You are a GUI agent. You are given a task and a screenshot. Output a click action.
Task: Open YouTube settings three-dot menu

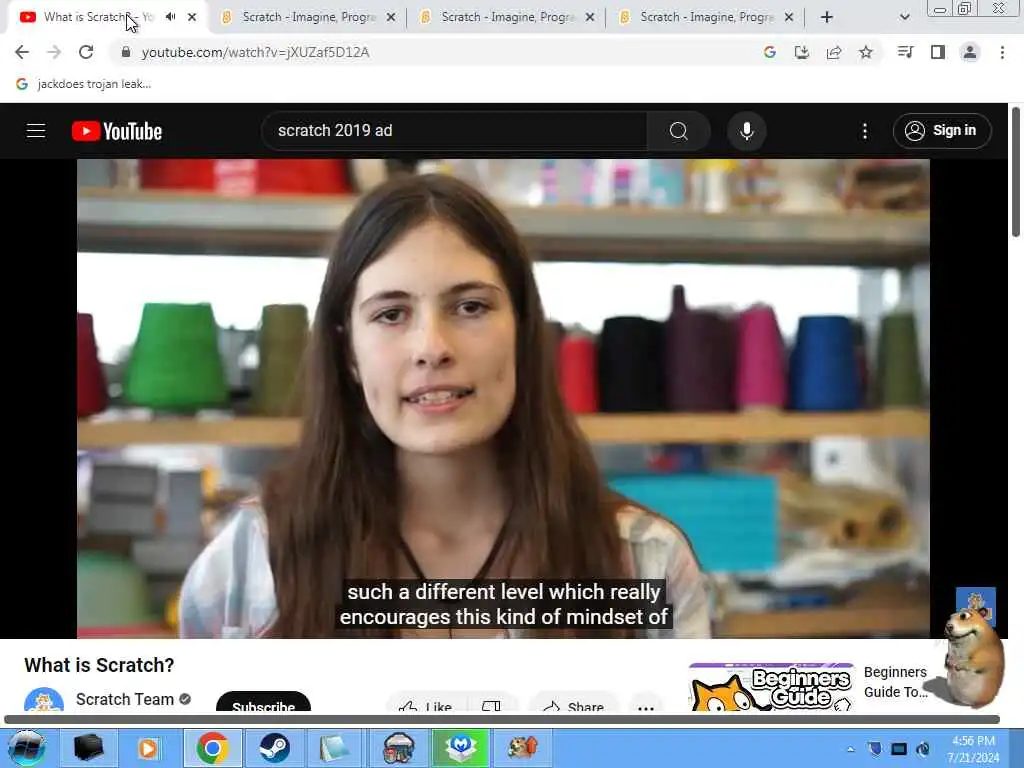click(x=865, y=131)
